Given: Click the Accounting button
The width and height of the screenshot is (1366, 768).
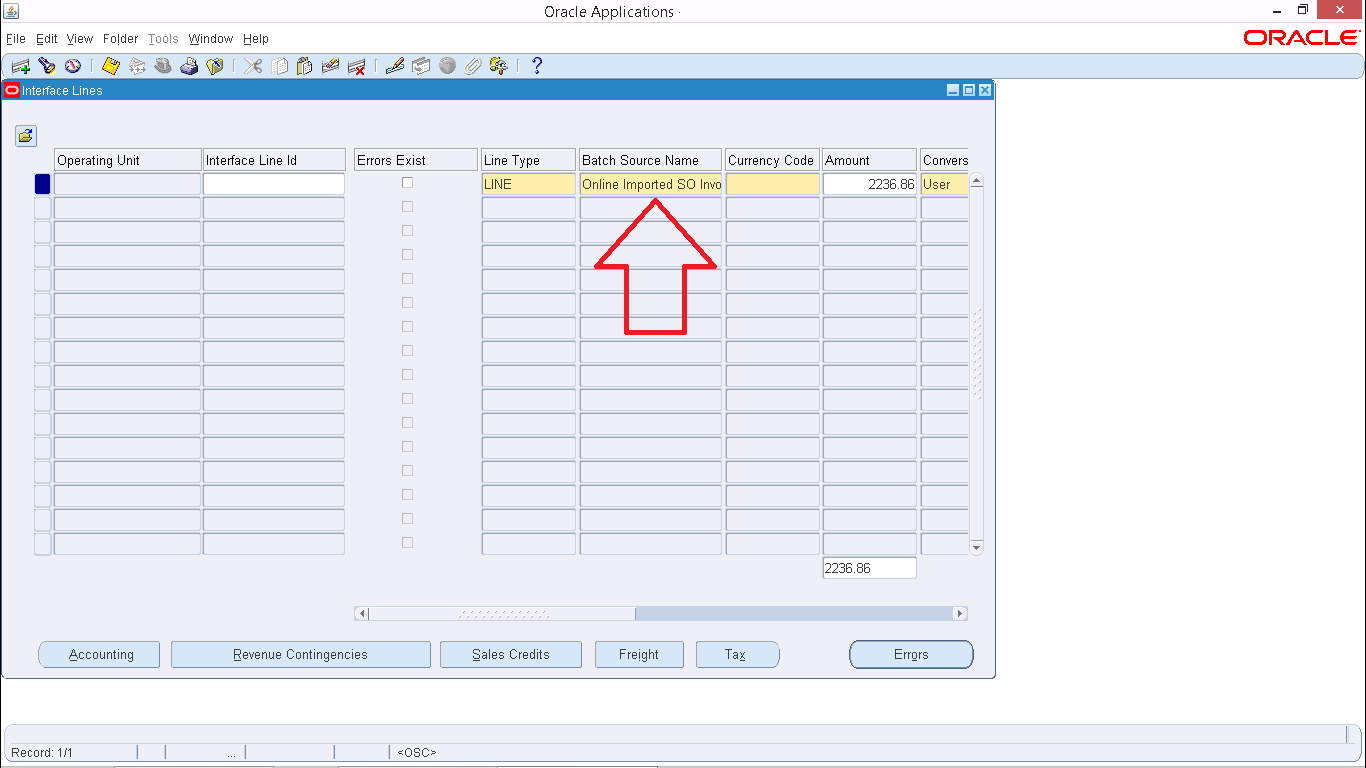Looking at the screenshot, I should point(99,655).
